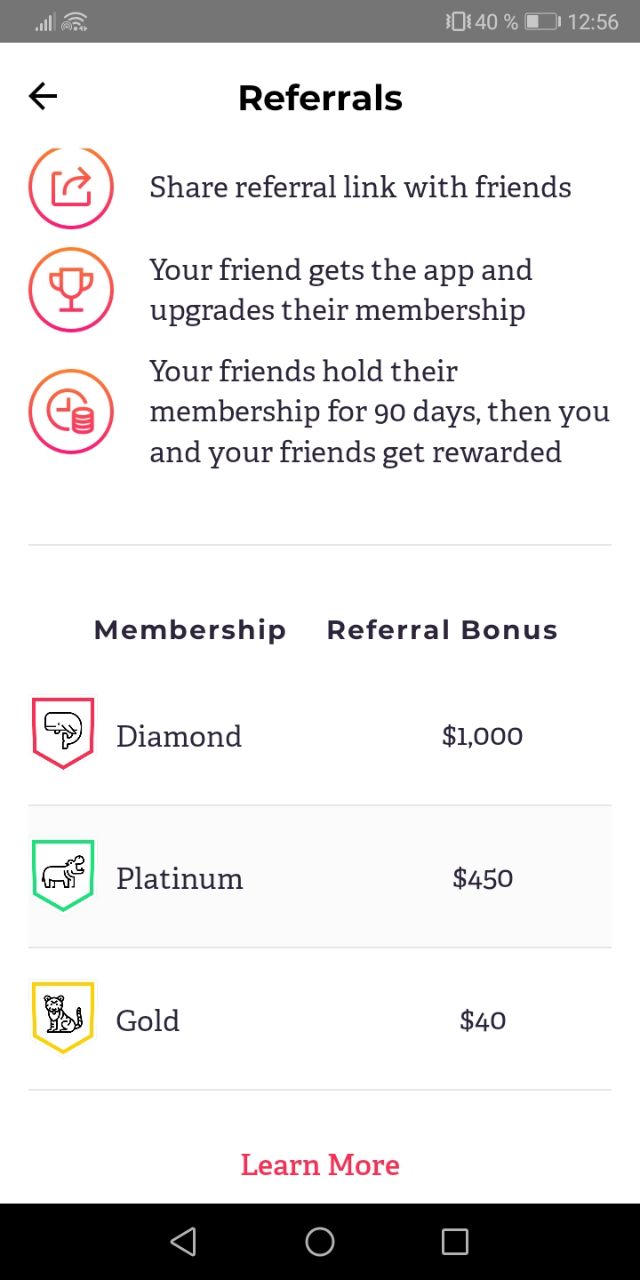Select the Platinum hippo badge icon

click(x=63, y=875)
